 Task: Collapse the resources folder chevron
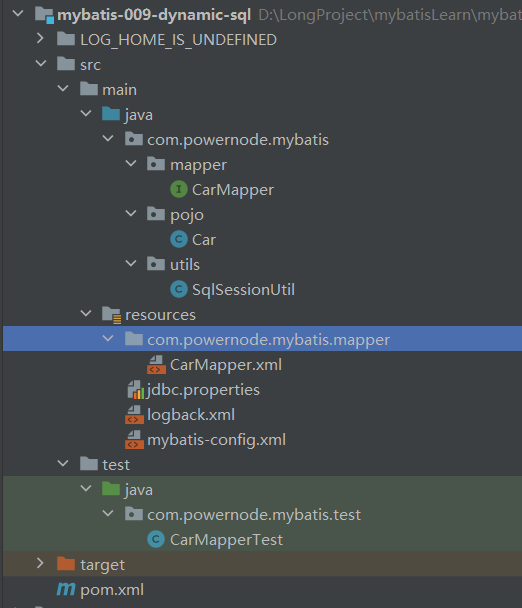pos(86,313)
